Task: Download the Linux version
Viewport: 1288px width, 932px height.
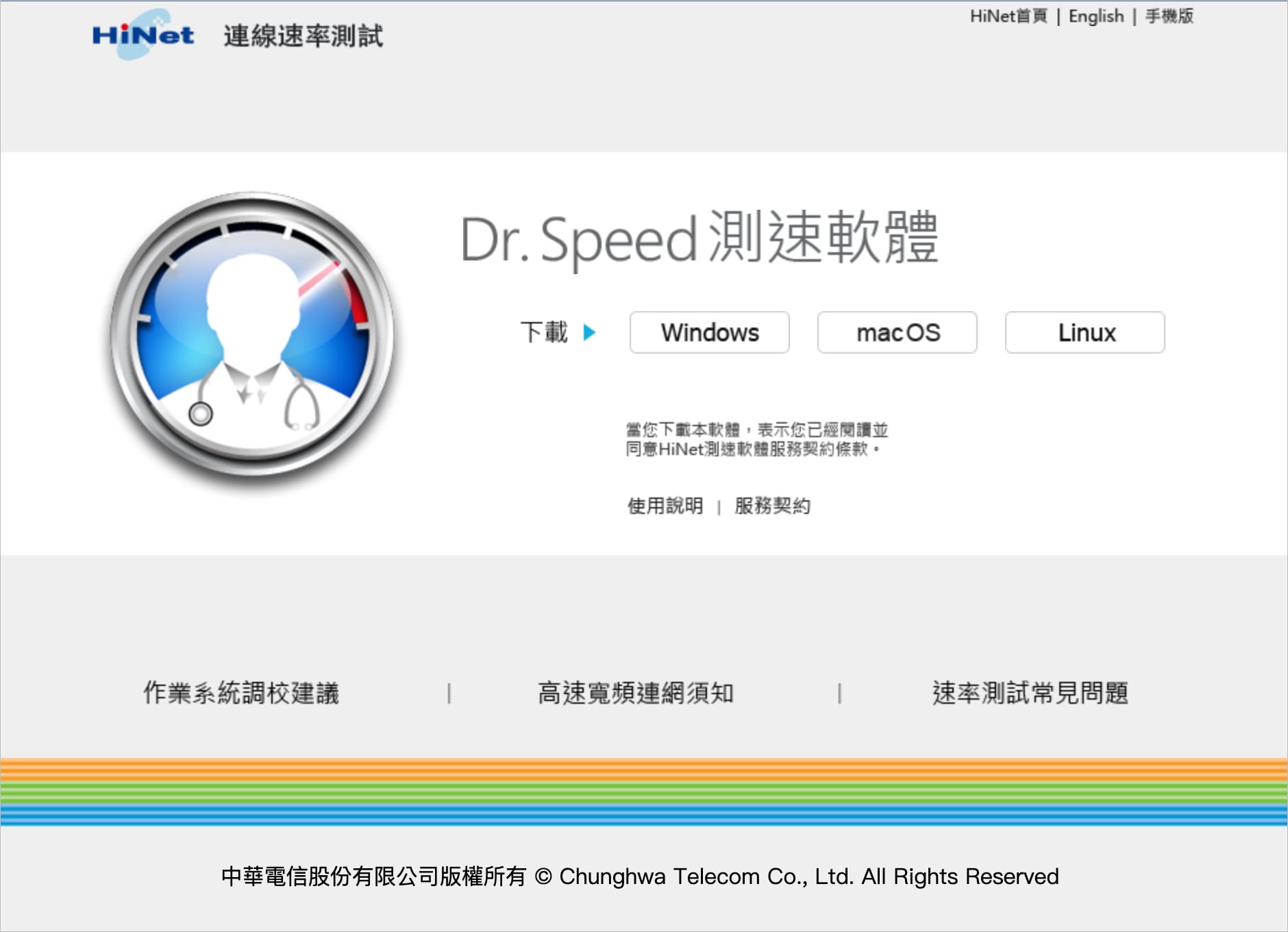Action: coord(1085,332)
